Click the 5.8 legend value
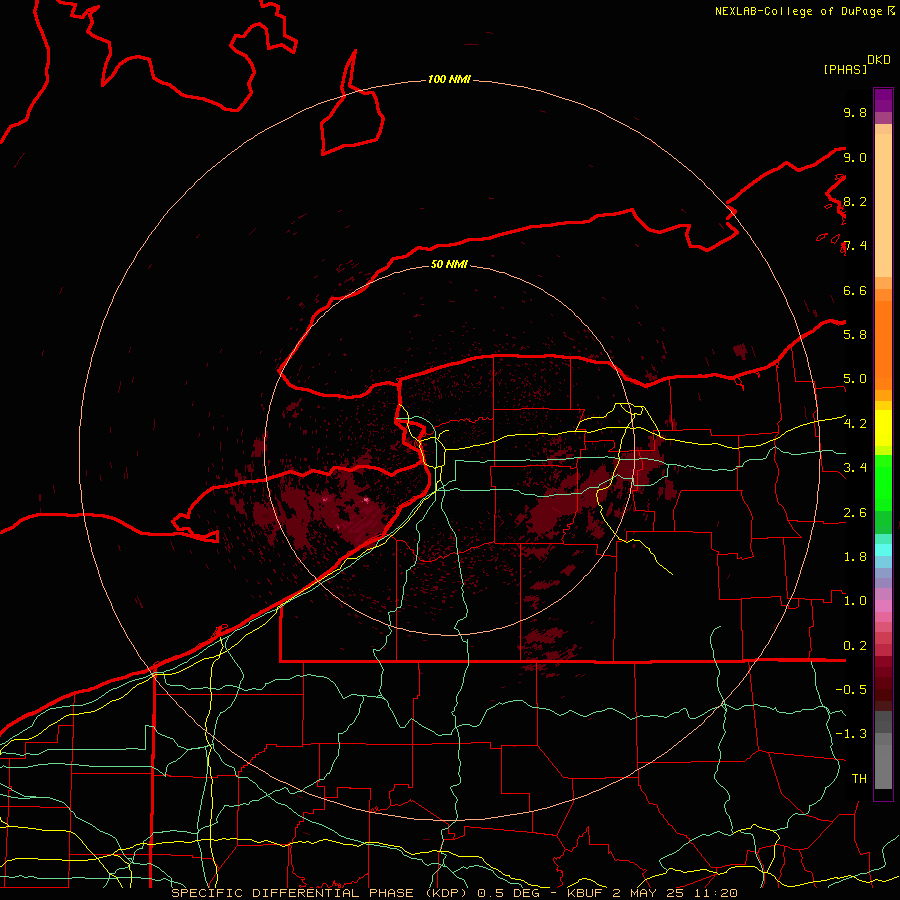The height and width of the screenshot is (900, 900). [855, 335]
